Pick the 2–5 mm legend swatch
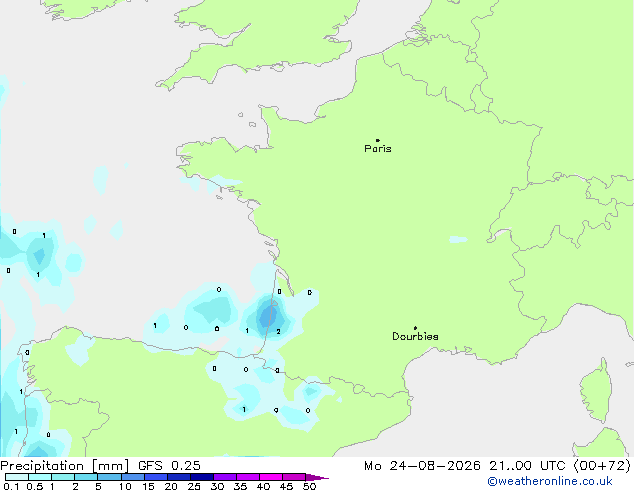634x490 pixels. coord(86,477)
